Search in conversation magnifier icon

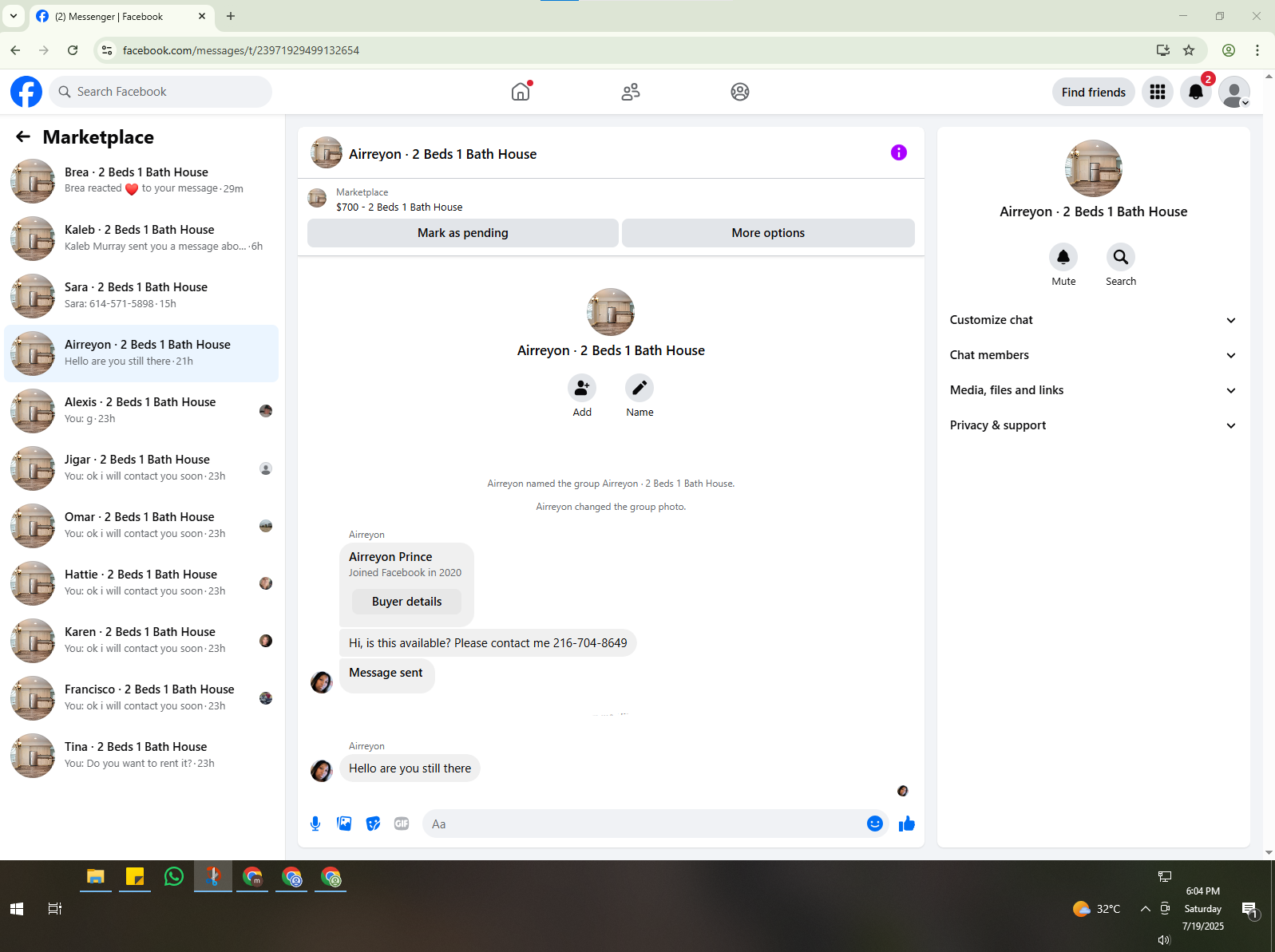[x=1121, y=257]
